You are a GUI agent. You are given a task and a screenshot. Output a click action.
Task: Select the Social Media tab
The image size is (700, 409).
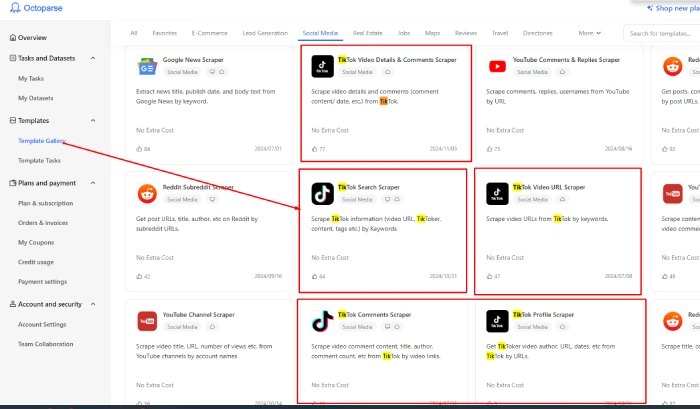320,33
